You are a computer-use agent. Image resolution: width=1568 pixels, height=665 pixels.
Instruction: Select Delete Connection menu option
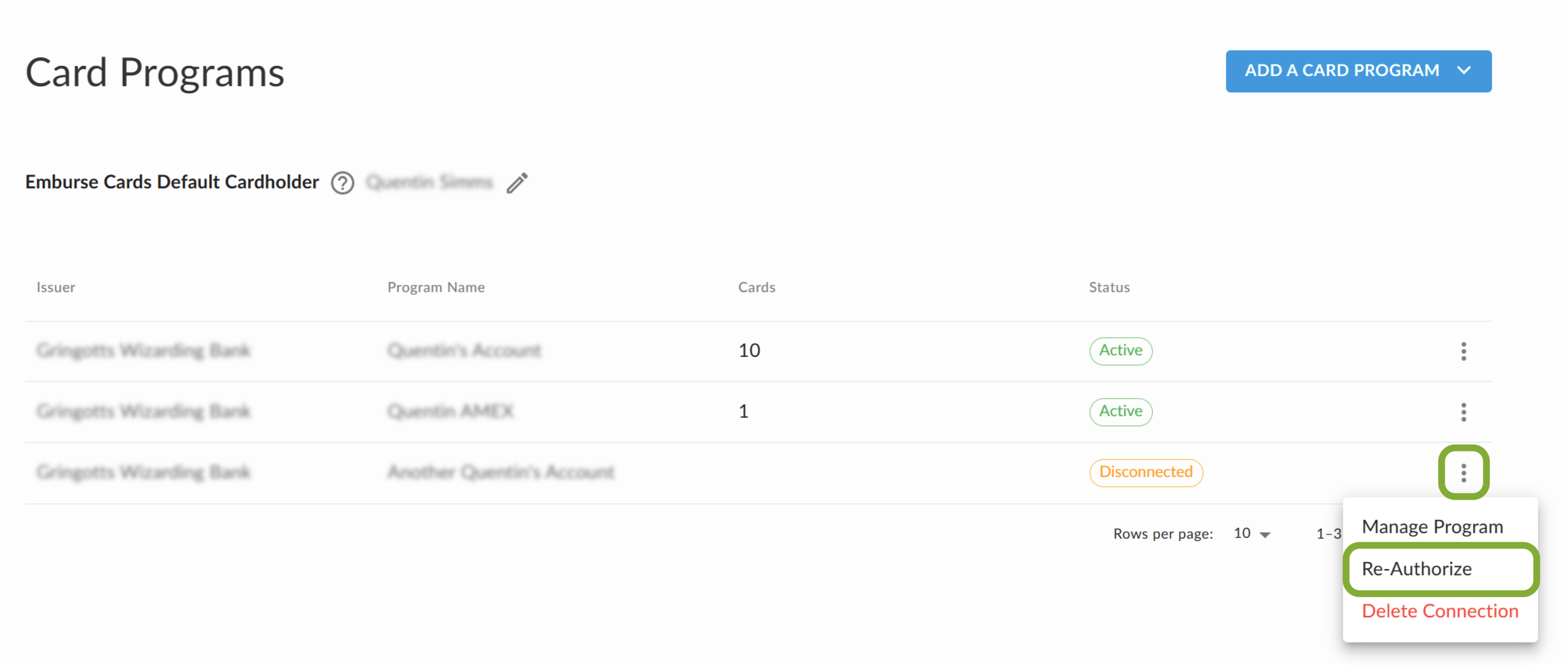[x=1440, y=610]
